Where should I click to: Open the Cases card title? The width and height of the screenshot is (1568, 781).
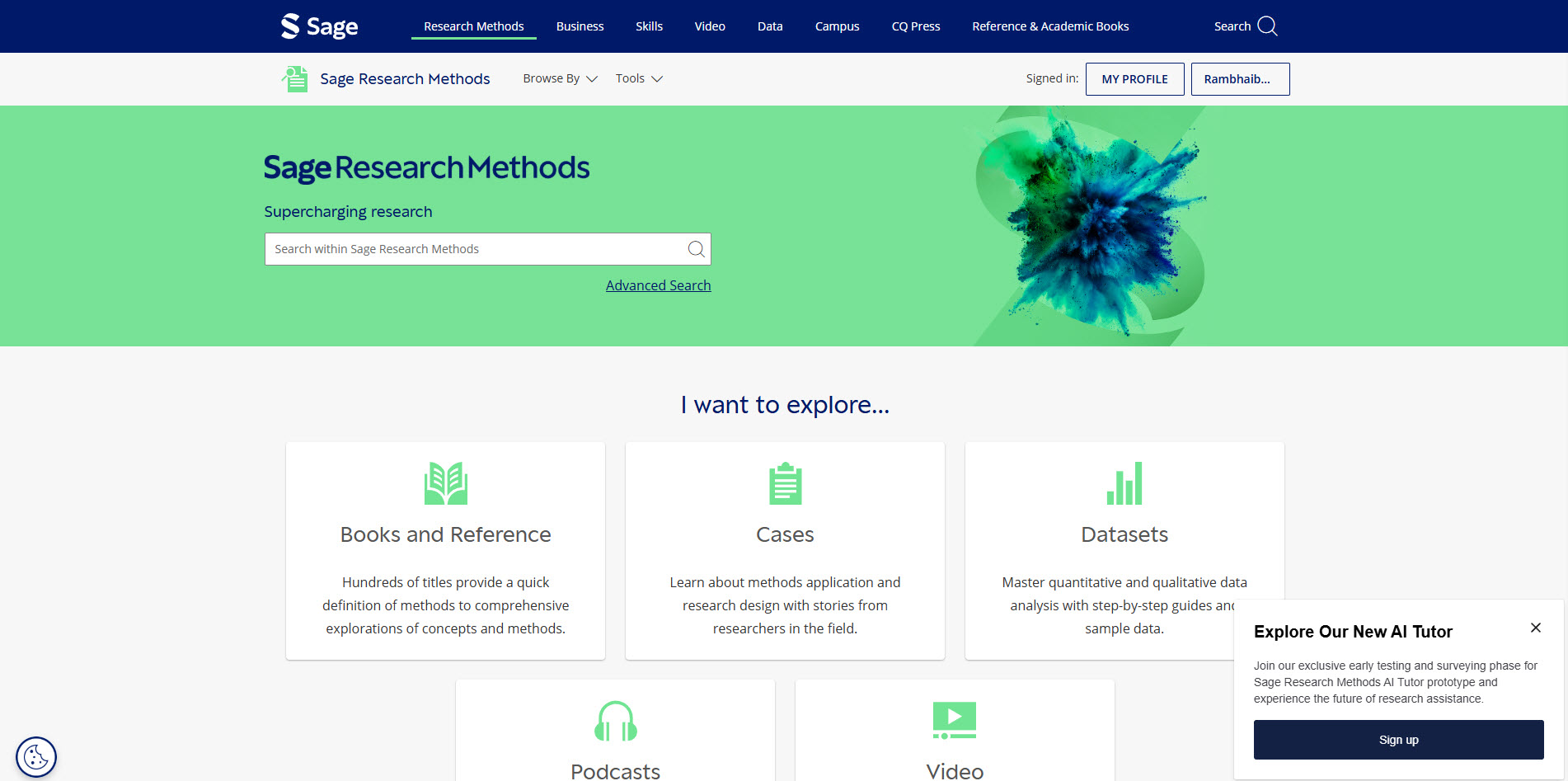[786, 534]
